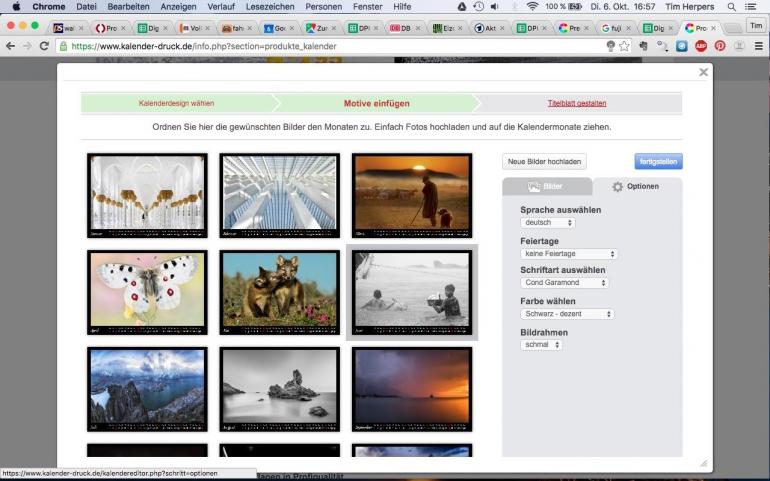The height and width of the screenshot is (481, 770).
Task: Select the grayscale sea rocks thumbnail
Action: point(279,389)
